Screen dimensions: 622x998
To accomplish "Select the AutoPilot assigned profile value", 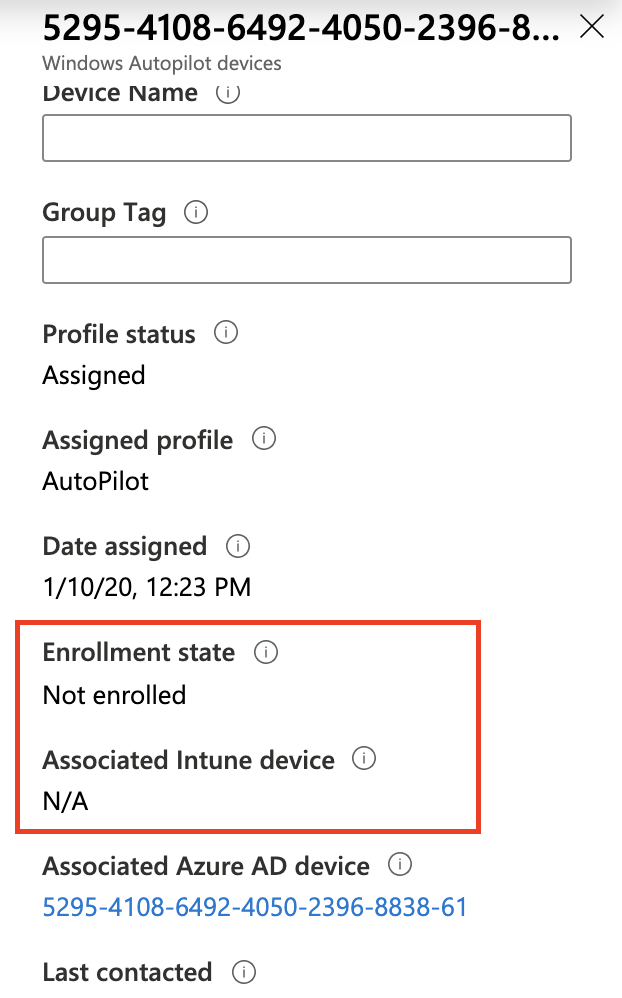I will click(96, 481).
